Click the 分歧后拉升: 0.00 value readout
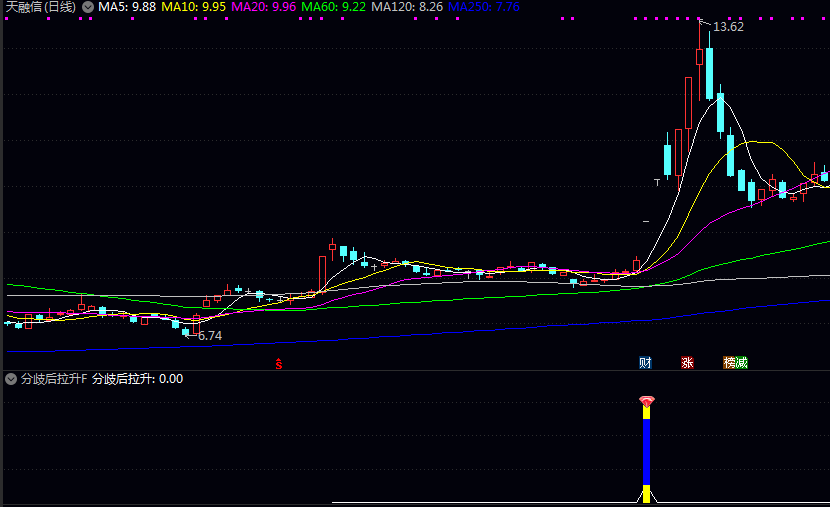Viewport: 830px width, 507px height. [137, 379]
